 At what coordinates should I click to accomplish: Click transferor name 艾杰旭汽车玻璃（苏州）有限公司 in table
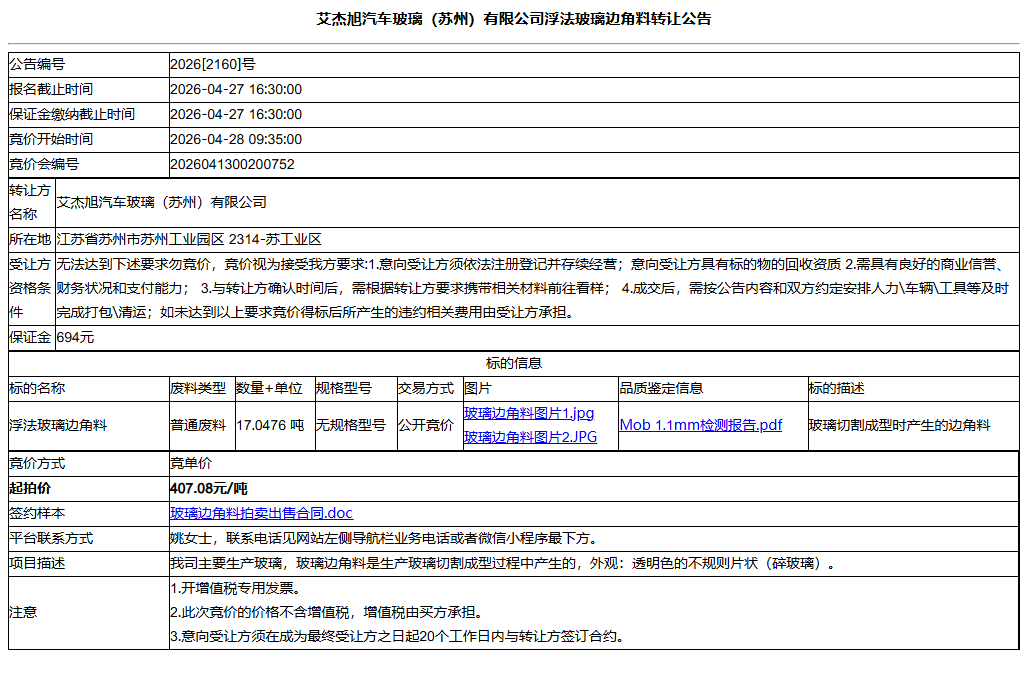click(162, 202)
